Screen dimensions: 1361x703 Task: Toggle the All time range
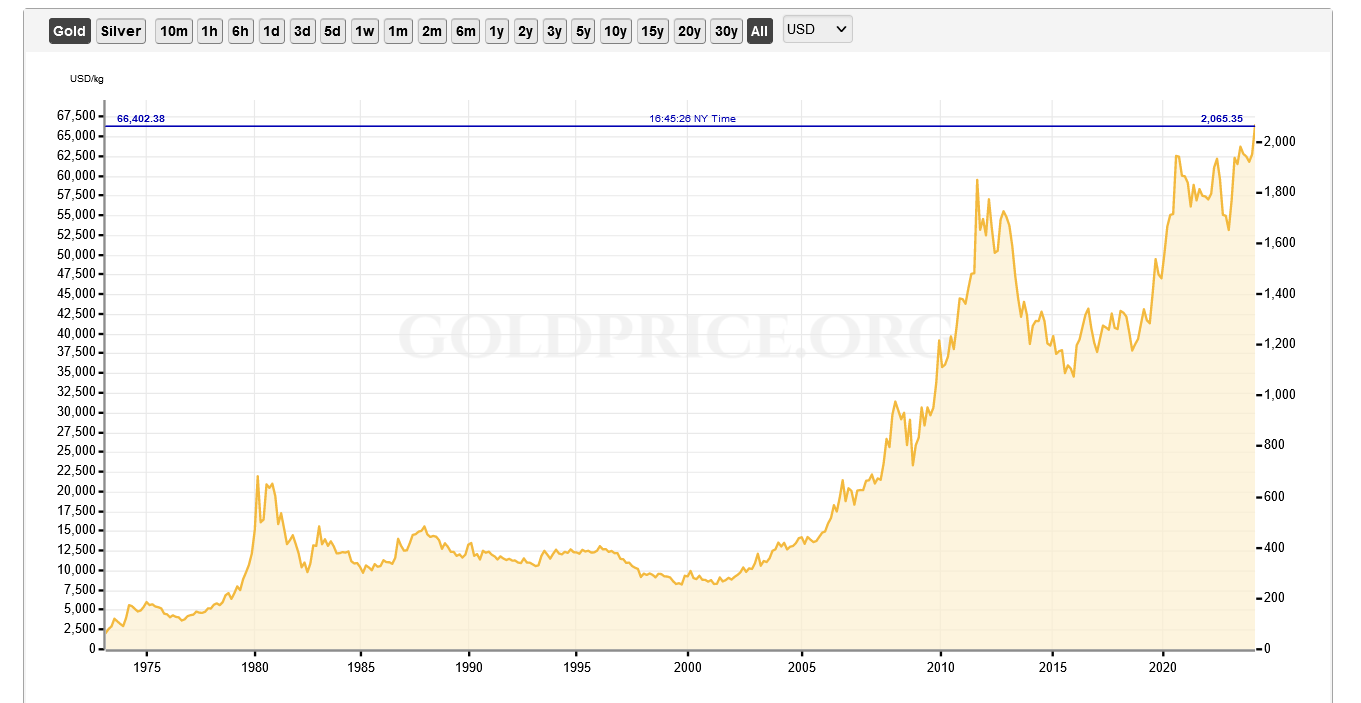point(759,31)
